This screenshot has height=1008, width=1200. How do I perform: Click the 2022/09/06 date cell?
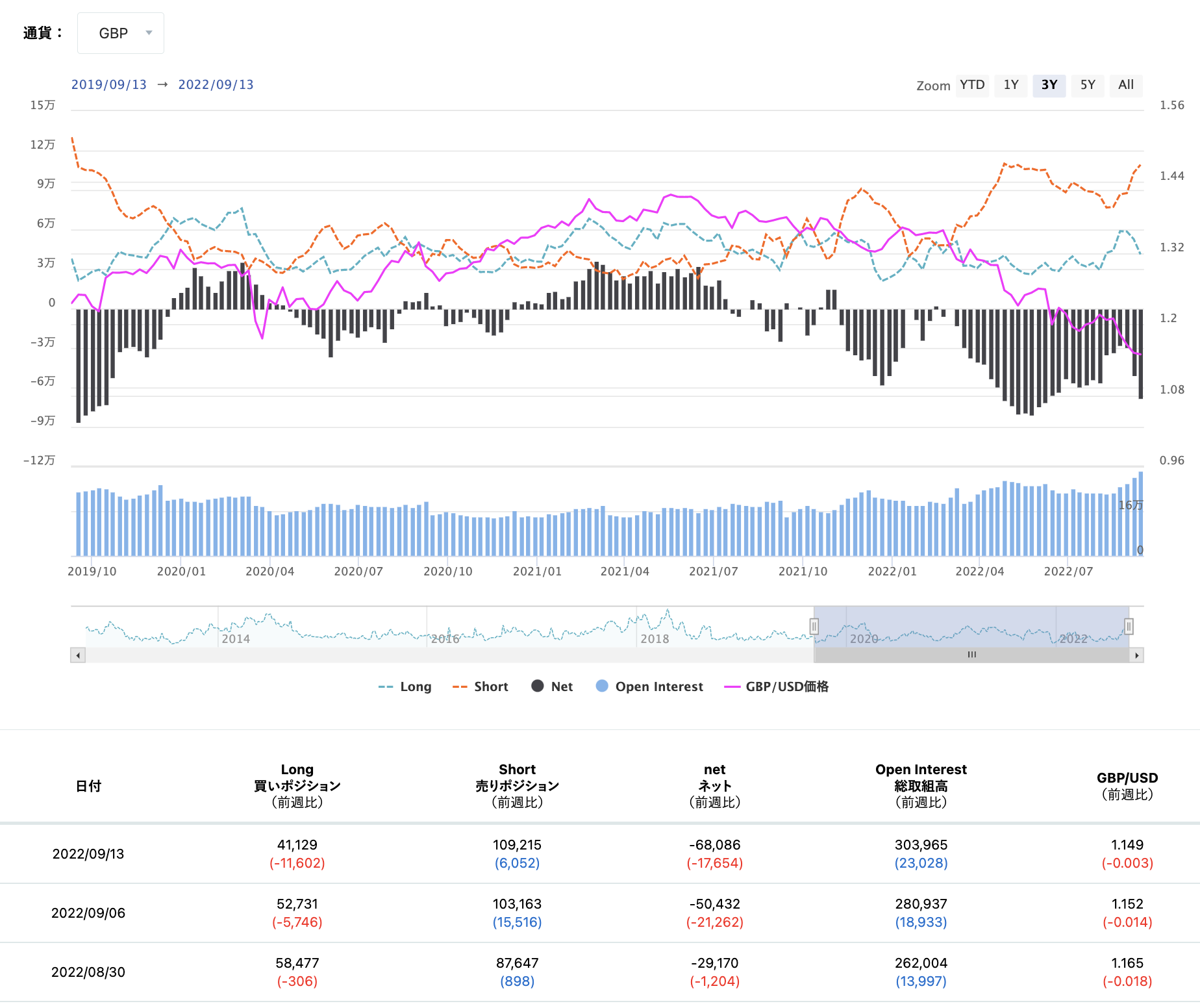(x=88, y=914)
